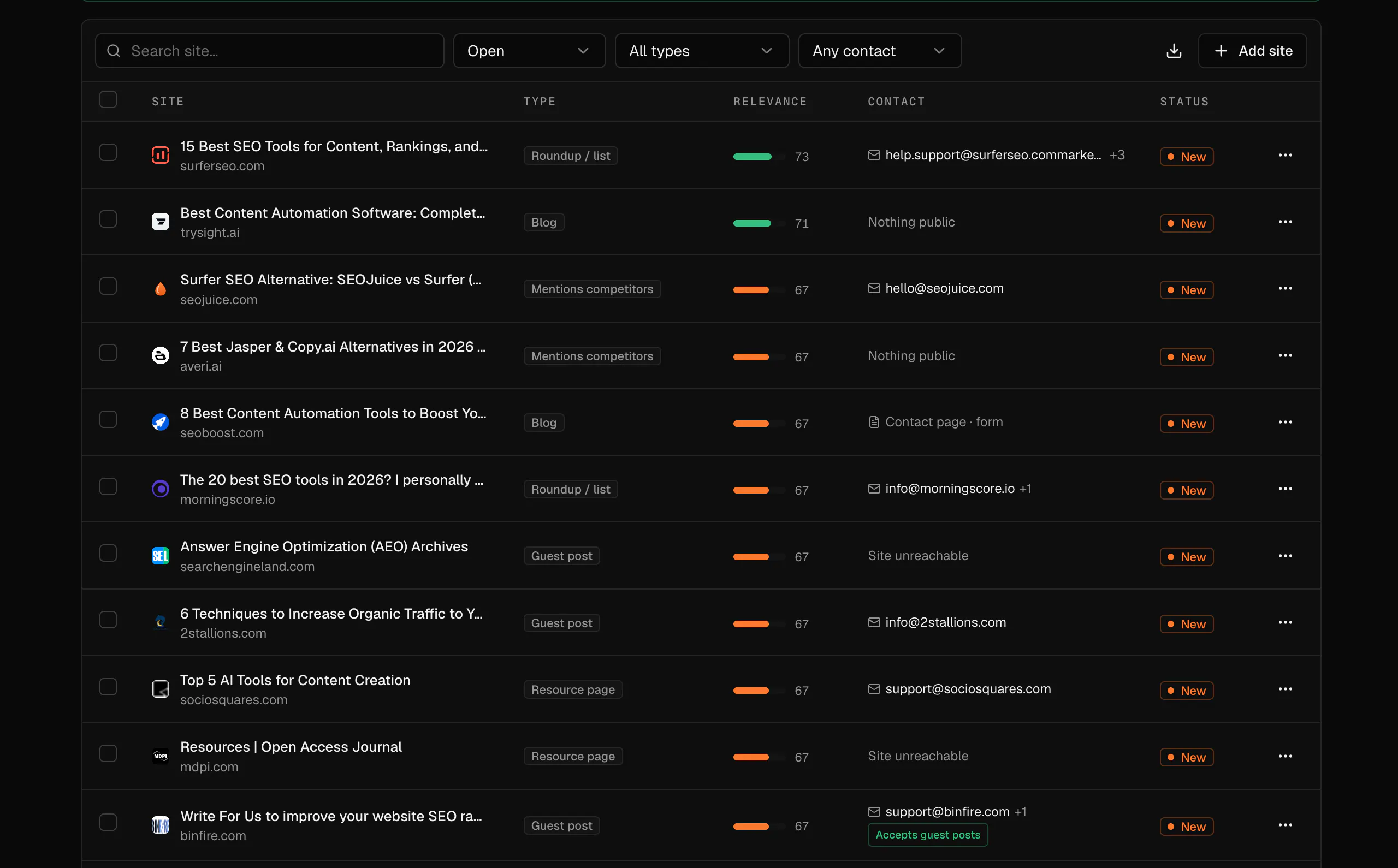The image size is (1398, 868).
Task: Open more options for morningscore.io row
Action: click(1285, 489)
